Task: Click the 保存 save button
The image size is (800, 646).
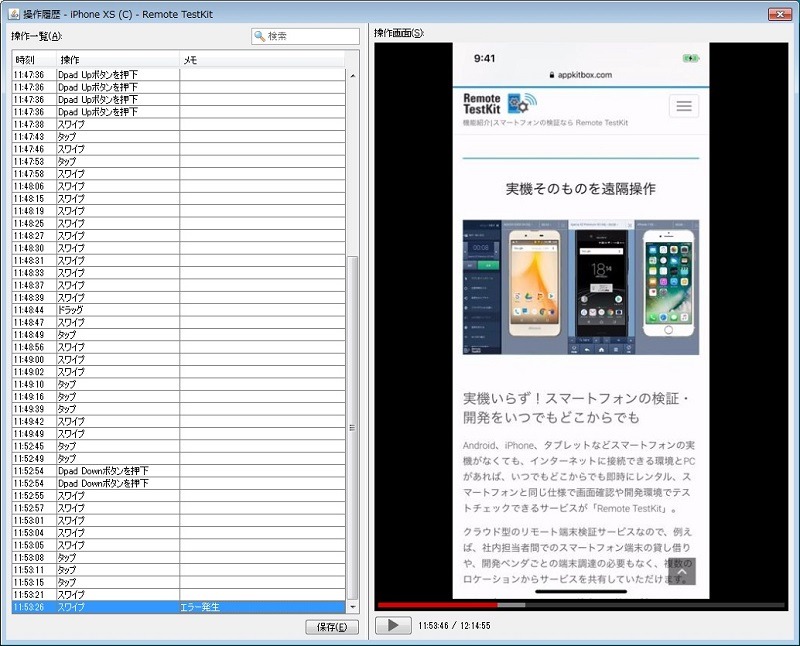Action: (332, 627)
